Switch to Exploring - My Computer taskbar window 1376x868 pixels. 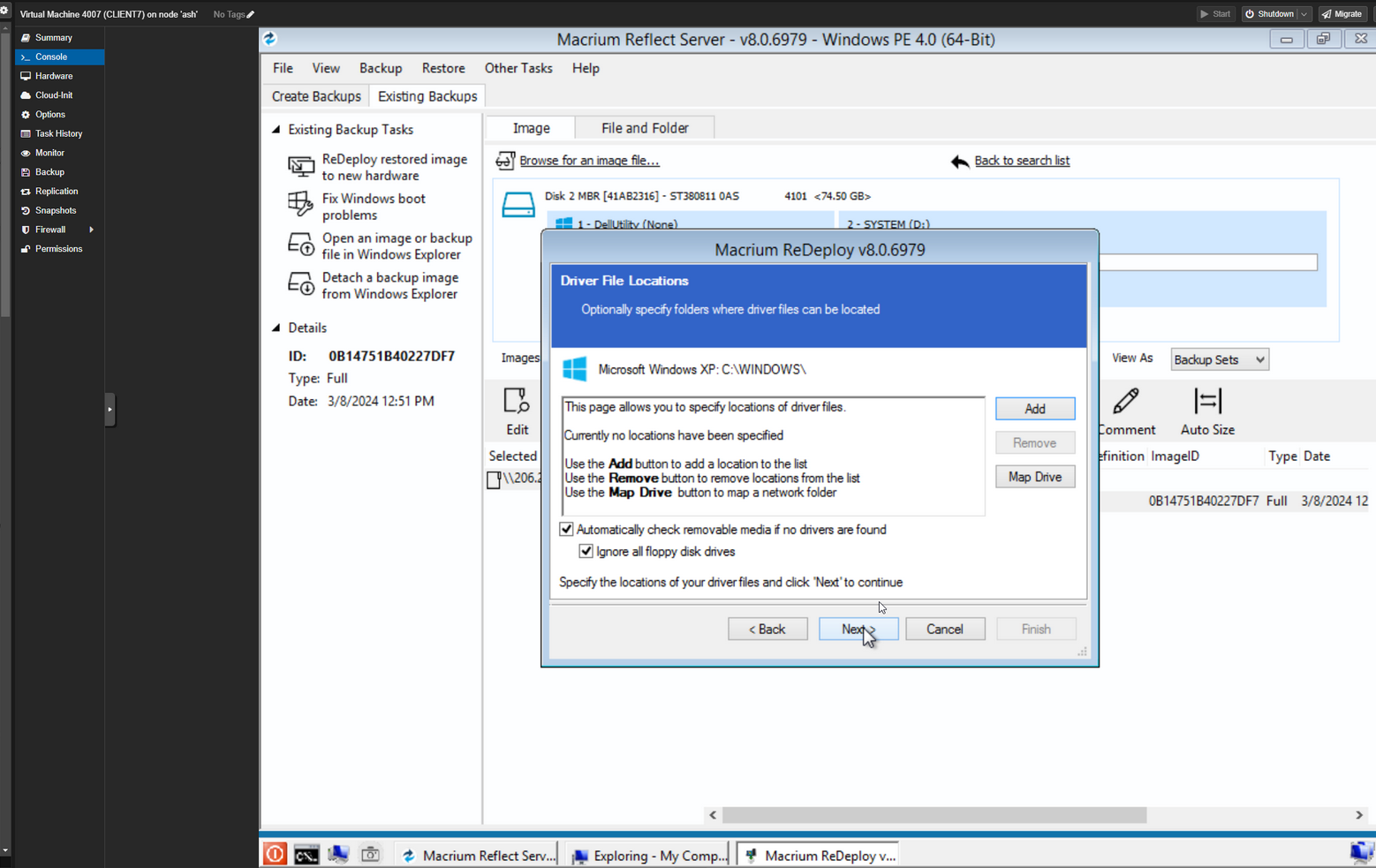click(650, 855)
